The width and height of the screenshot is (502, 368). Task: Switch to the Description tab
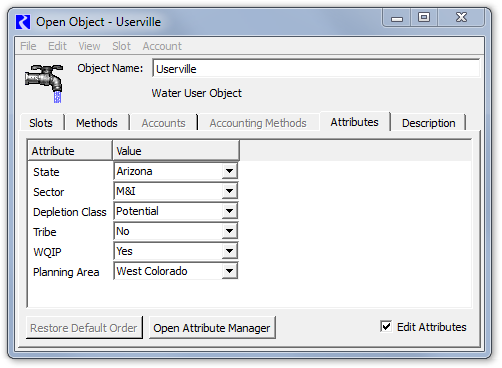coord(428,123)
